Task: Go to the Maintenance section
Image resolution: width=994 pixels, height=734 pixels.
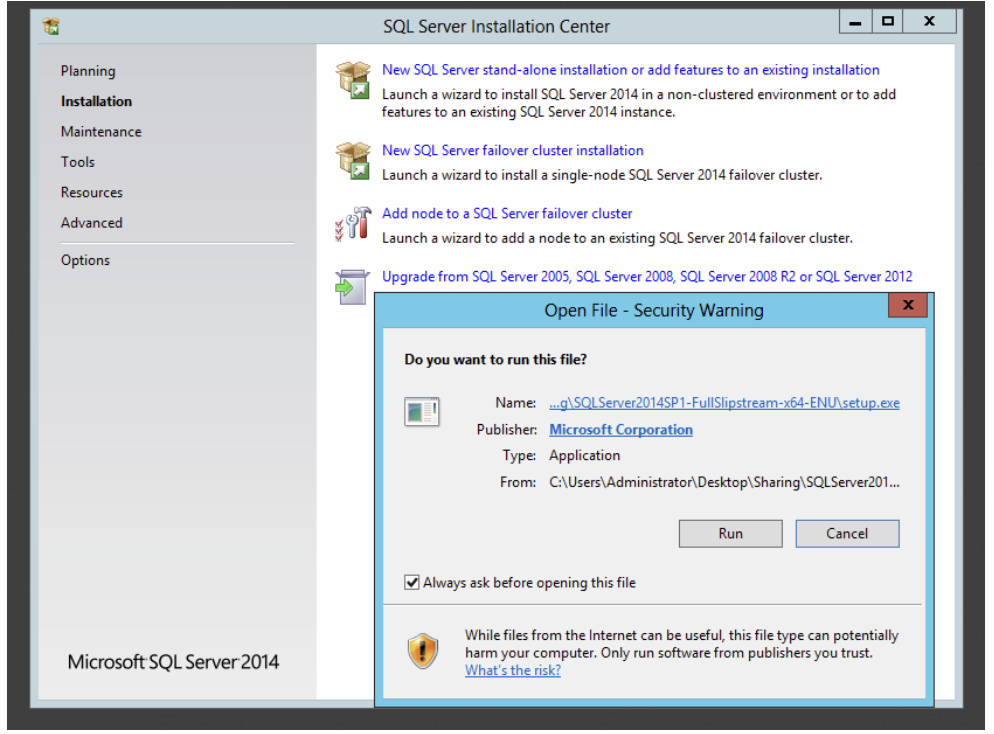Action: [x=101, y=132]
